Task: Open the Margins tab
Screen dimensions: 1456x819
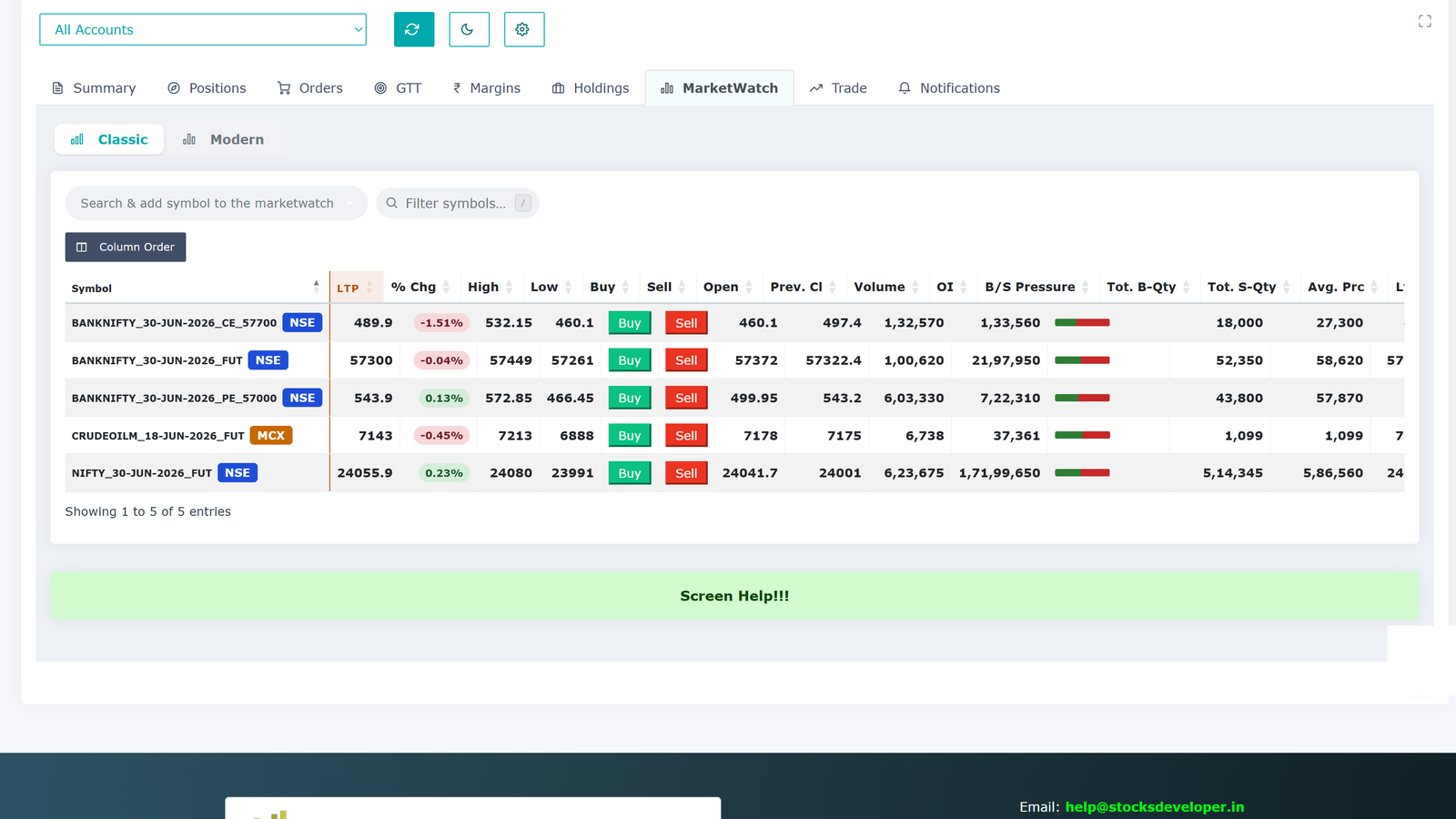Action: (x=486, y=88)
